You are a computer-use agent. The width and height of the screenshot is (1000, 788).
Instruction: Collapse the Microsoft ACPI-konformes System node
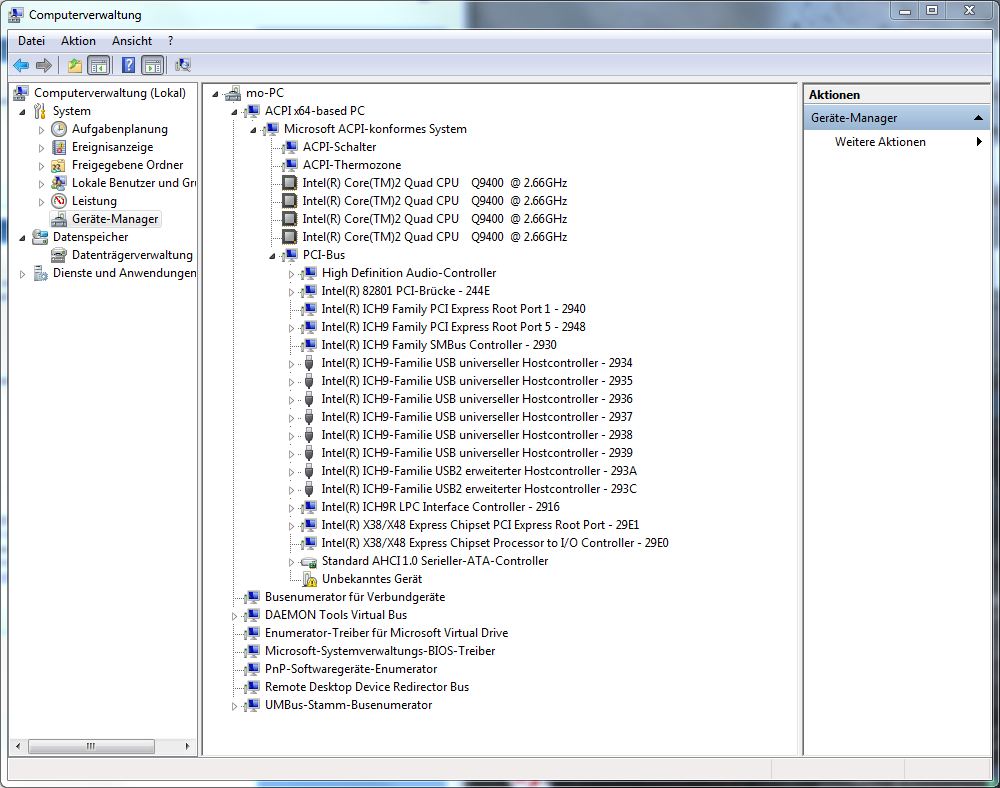pos(254,130)
